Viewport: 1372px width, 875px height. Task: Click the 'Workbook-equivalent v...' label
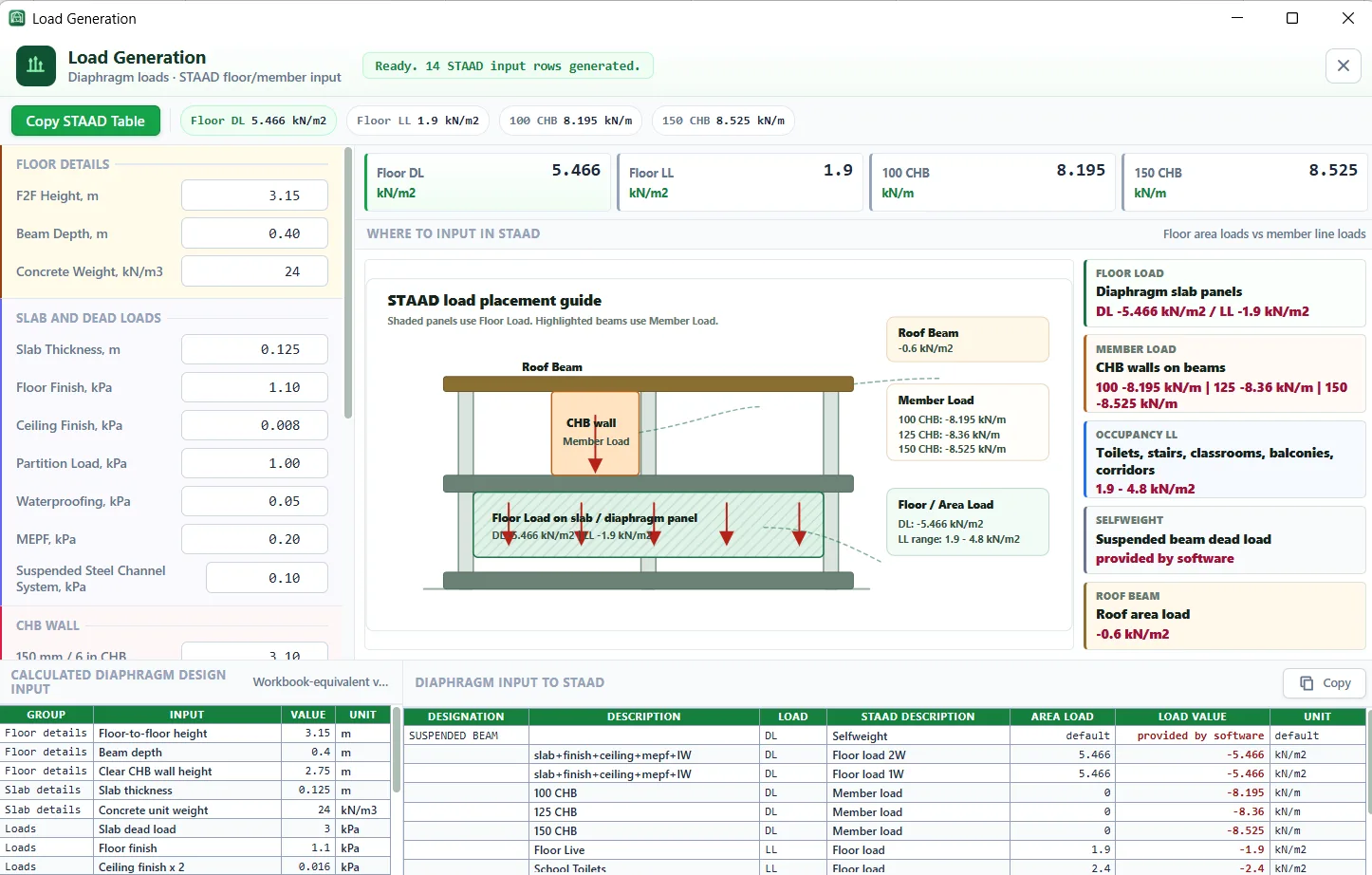(321, 682)
